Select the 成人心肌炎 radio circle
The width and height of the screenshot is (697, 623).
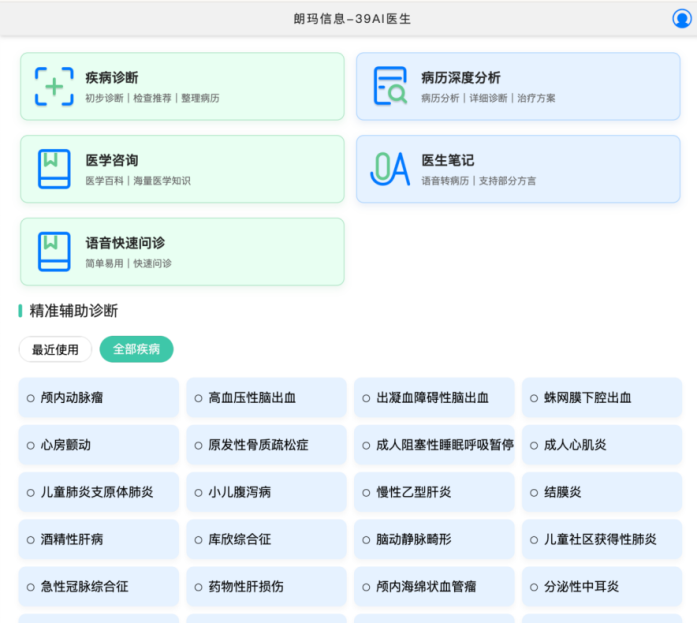click(x=534, y=445)
